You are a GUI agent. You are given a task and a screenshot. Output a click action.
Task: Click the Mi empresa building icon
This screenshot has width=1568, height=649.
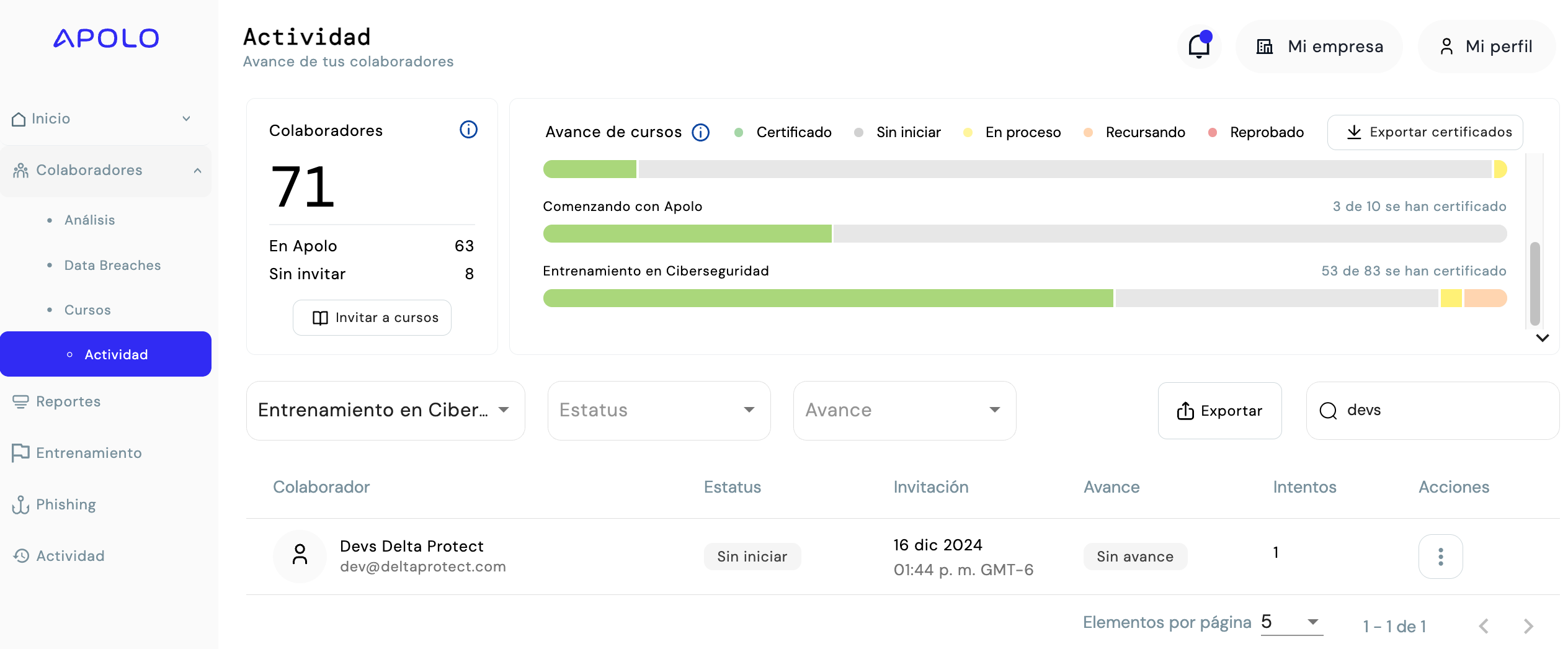click(1265, 47)
